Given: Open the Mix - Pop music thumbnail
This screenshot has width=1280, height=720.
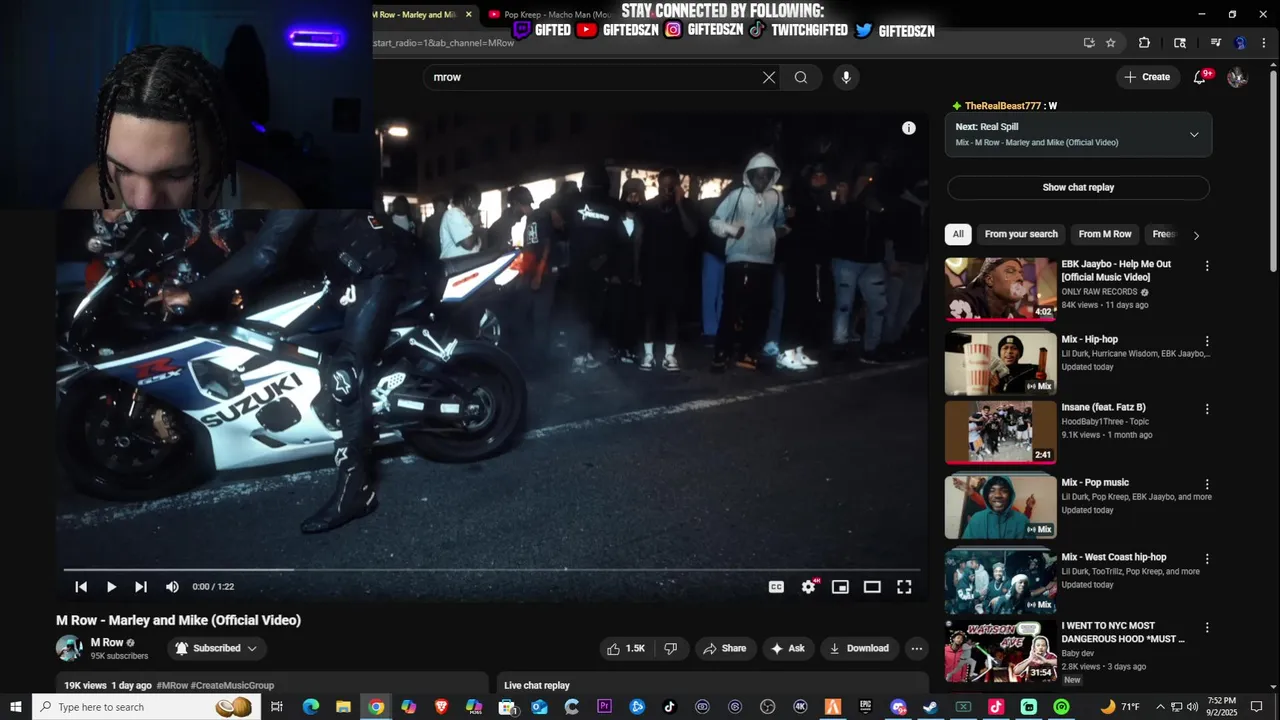Looking at the screenshot, I should tap(1000, 506).
